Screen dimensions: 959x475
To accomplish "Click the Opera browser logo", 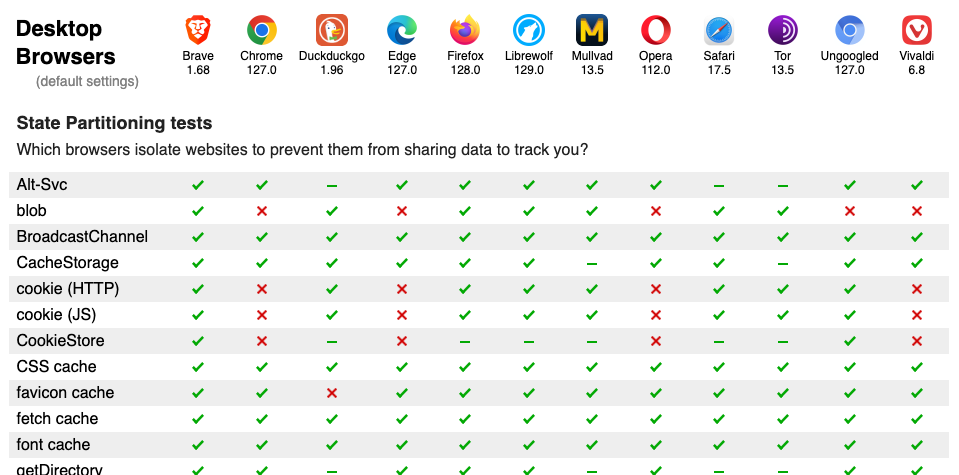I will point(656,30).
